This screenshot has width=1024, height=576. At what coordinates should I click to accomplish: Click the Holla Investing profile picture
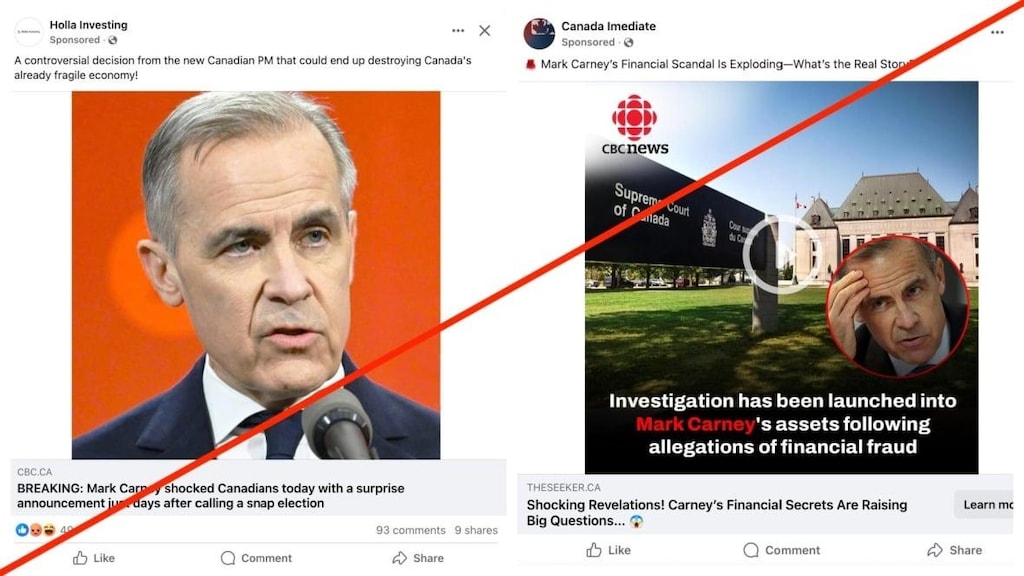(27, 31)
